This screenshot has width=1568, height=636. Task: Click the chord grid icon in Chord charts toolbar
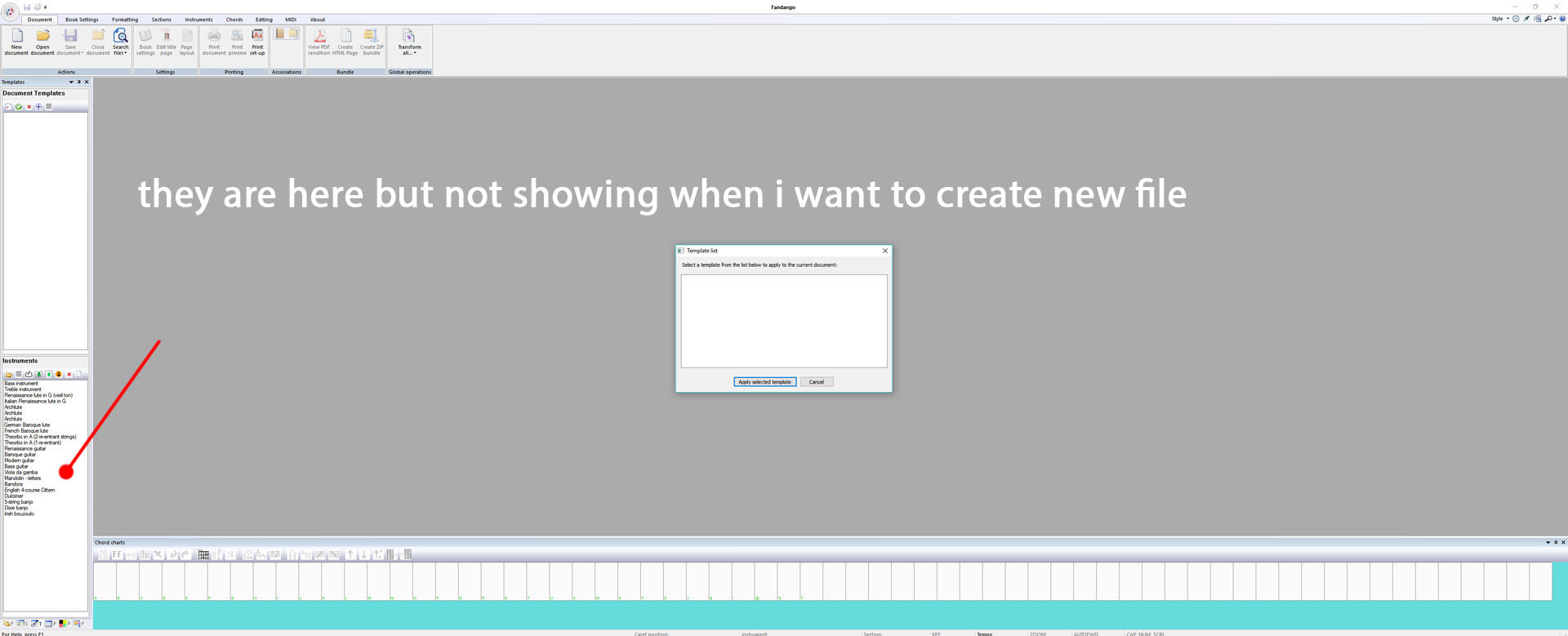pyautogui.click(x=203, y=555)
